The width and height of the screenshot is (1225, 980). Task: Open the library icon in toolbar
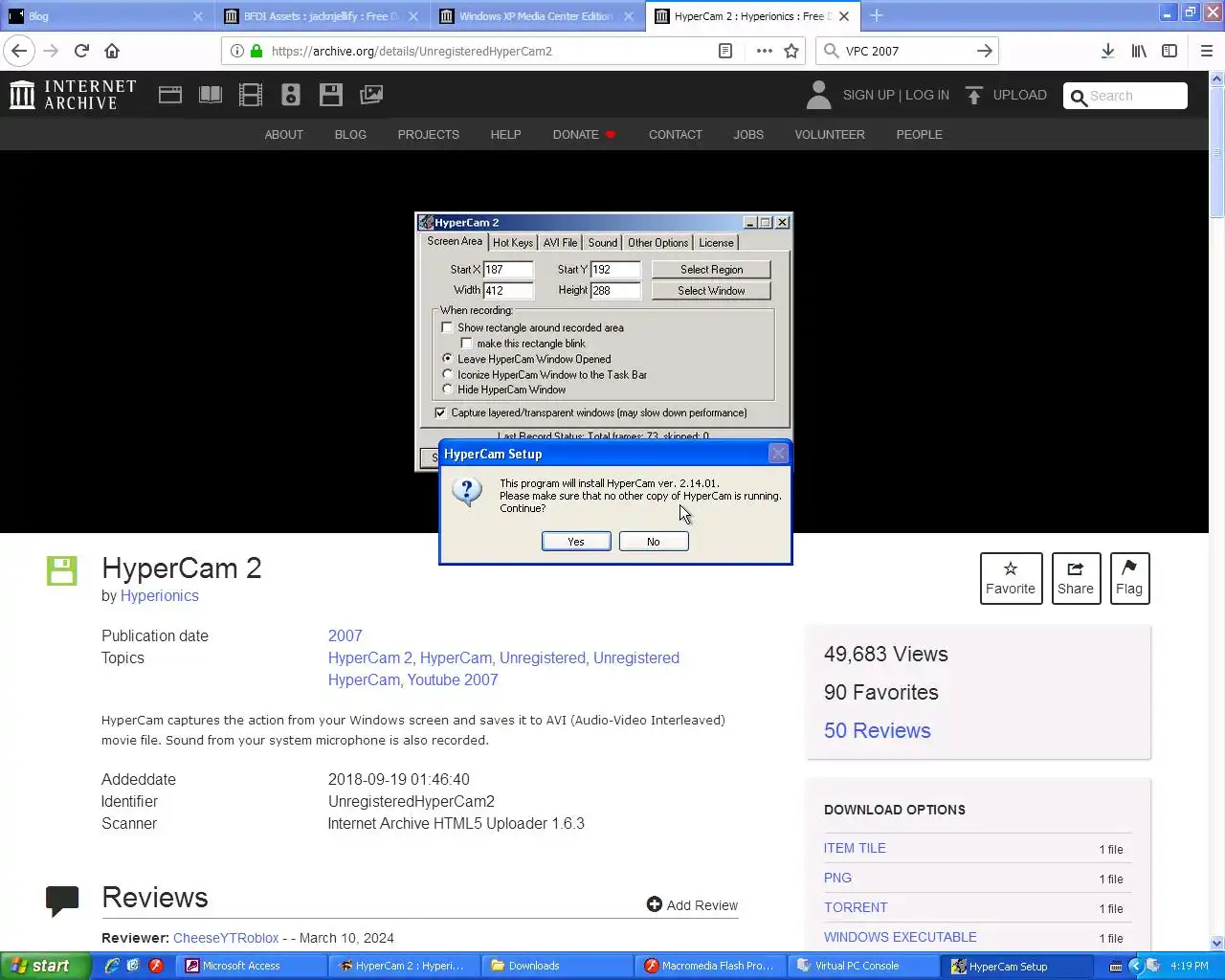coord(1139,51)
